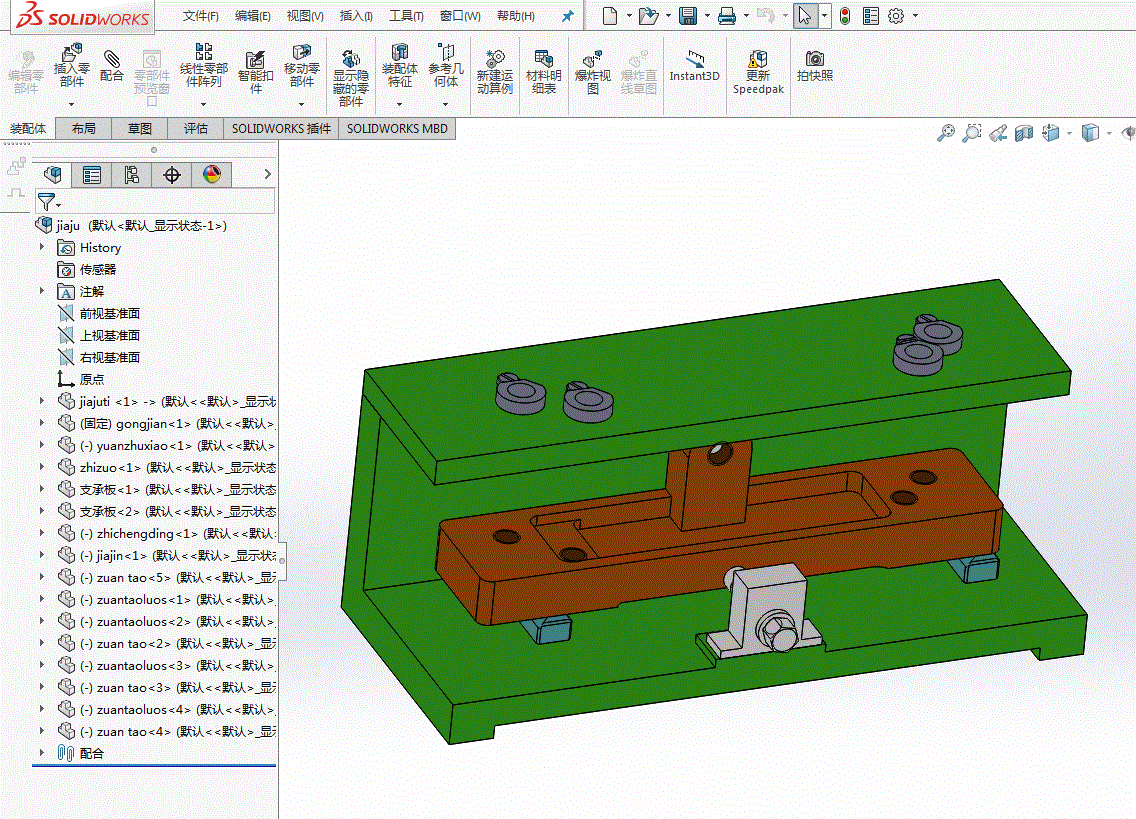Image resolution: width=1136 pixels, height=819 pixels.
Task: Open DimXpertManager crosshair tab icon
Action: pyautogui.click(x=172, y=175)
